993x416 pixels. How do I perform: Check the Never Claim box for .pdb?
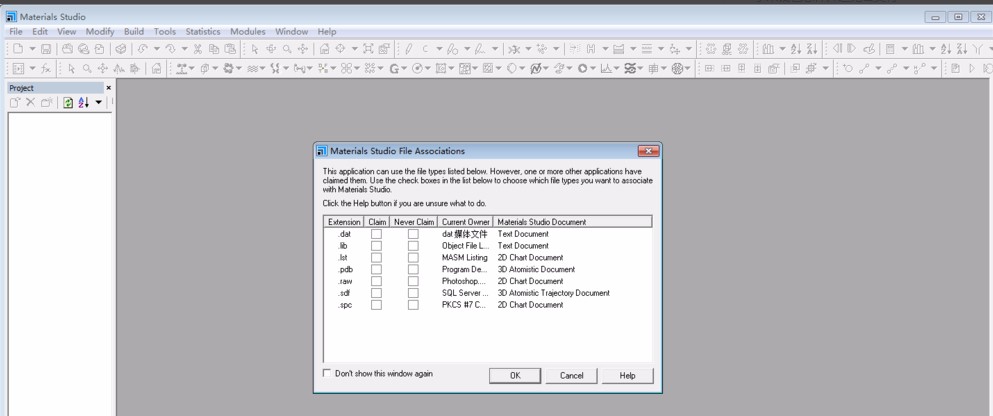[413, 269]
